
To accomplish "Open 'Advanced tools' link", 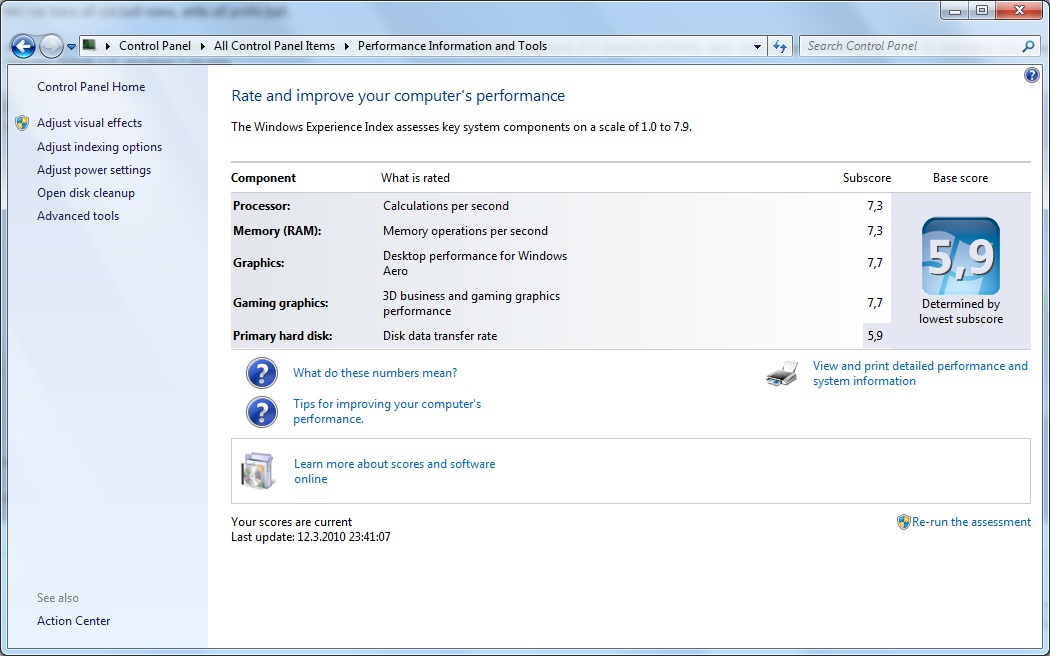I will pos(78,216).
